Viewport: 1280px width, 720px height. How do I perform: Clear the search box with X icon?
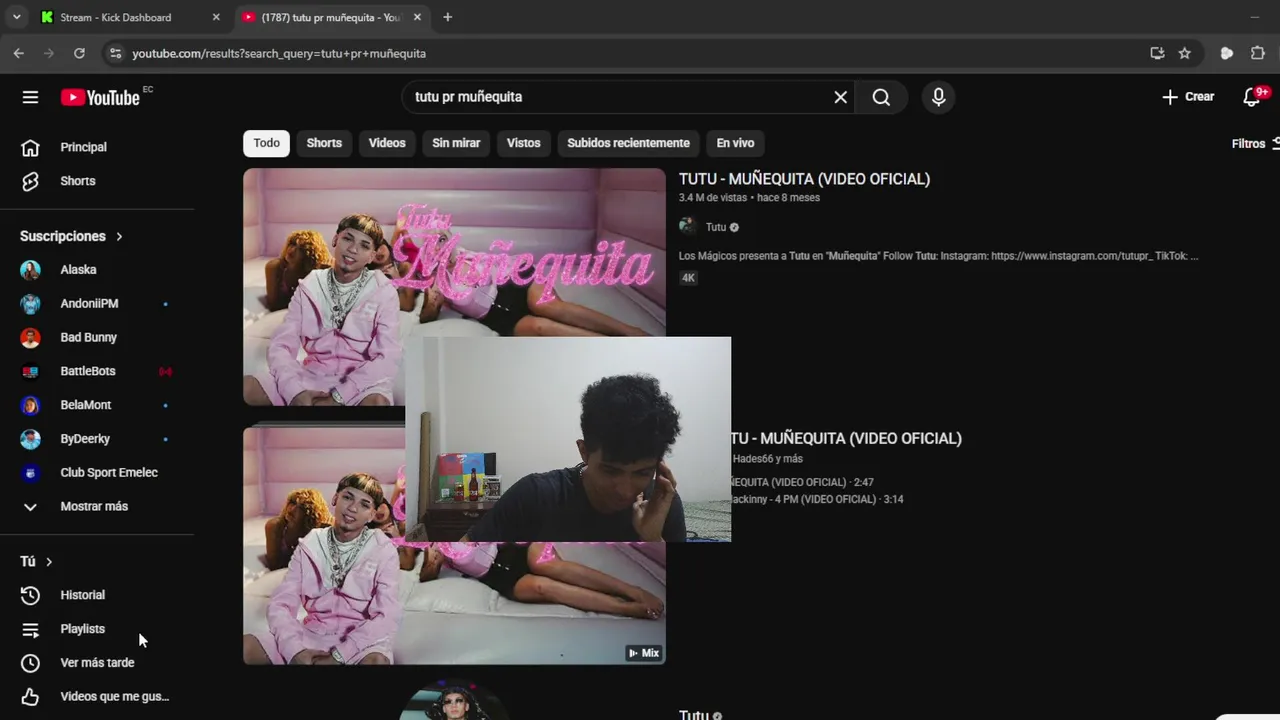(841, 97)
